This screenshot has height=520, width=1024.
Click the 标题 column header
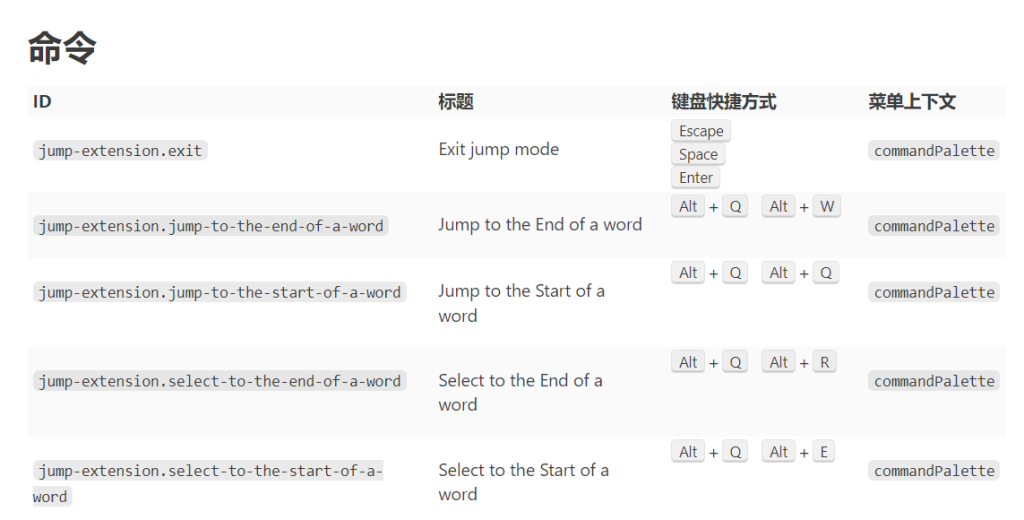(x=455, y=101)
